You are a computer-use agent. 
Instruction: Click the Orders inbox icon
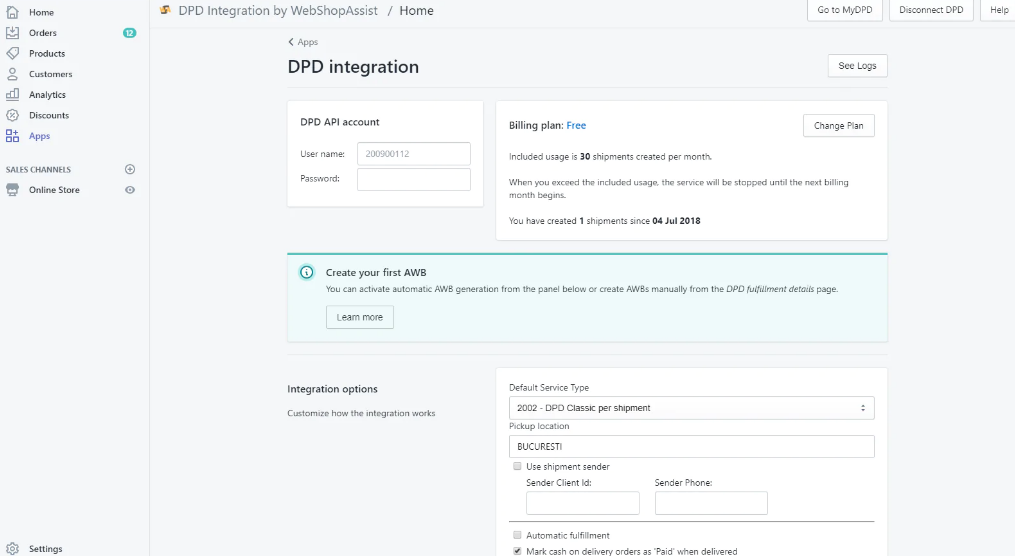12,33
